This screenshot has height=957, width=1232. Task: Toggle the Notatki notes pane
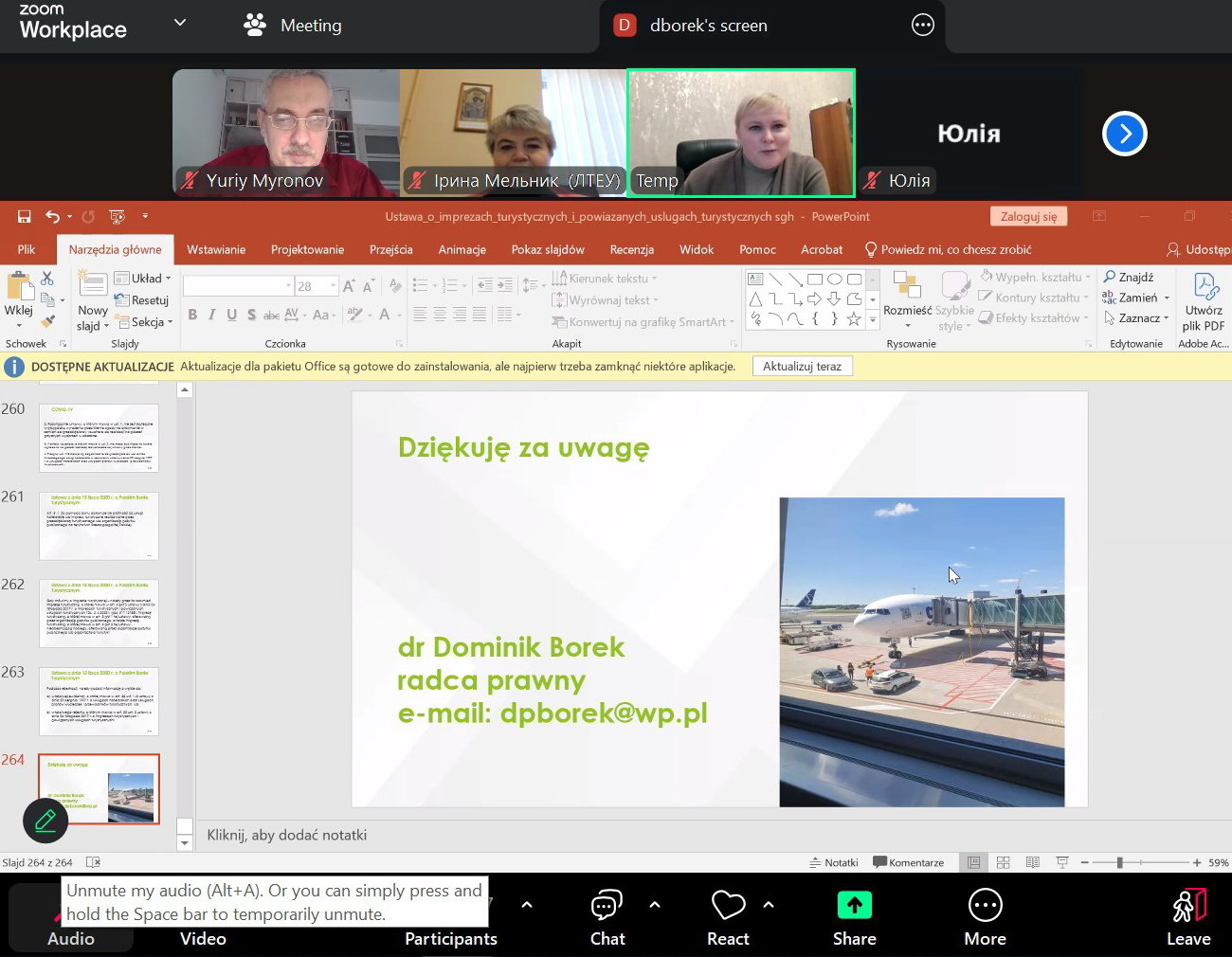click(x=834, y=862)
